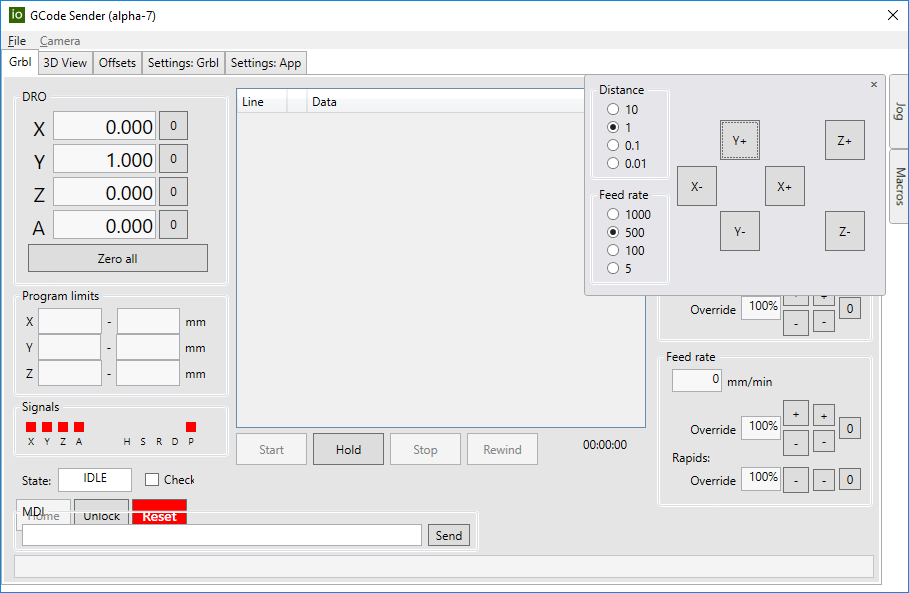This screenshot has width=909, height=593.
Task: Open the File menu
Action: click(17, 41)
